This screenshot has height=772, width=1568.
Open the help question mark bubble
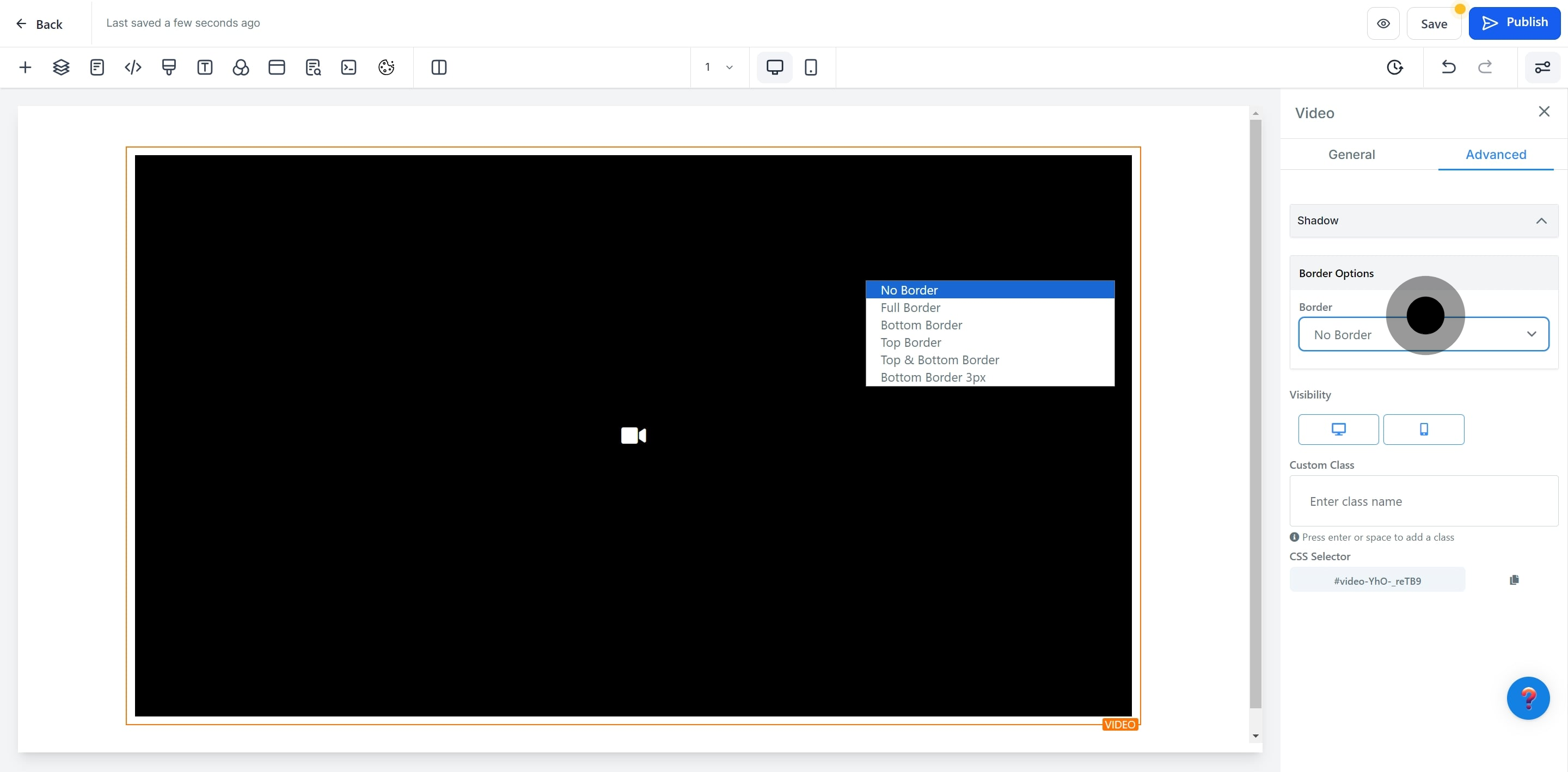tap(1527, 698)
